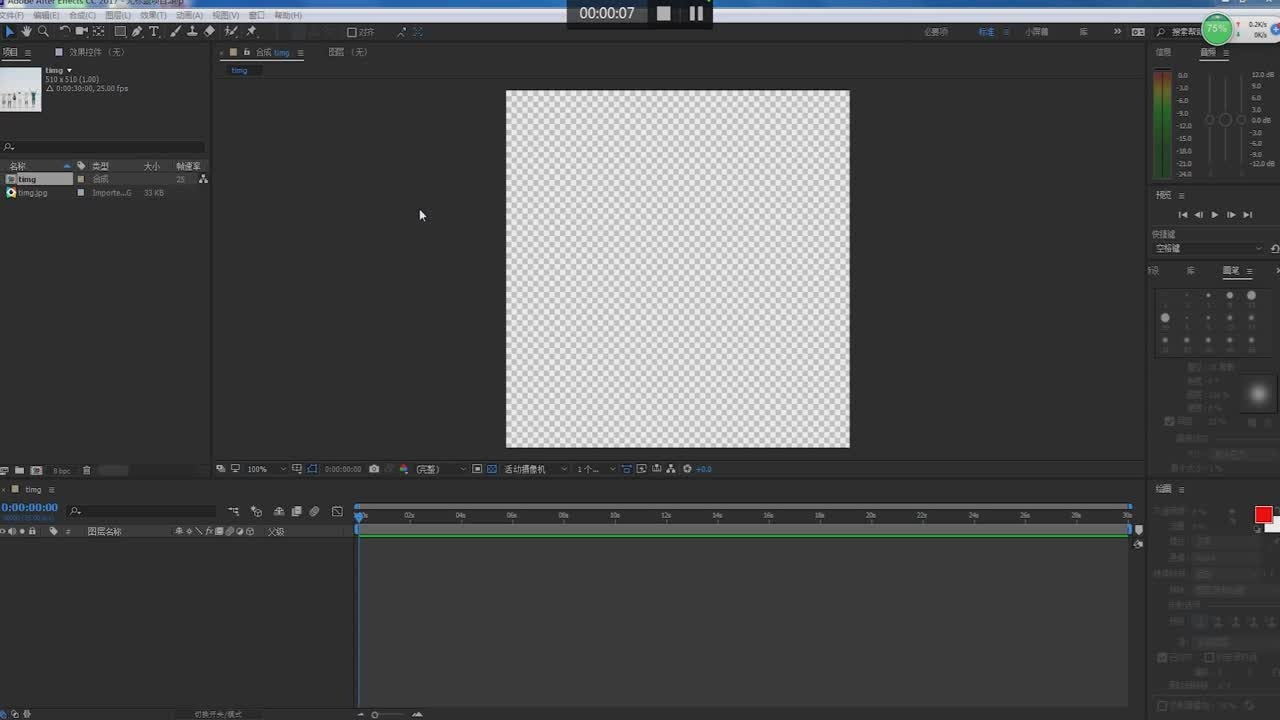Click the Reset Exposure icon
The image size is (1280, 720).
click(x=686, y=469)
